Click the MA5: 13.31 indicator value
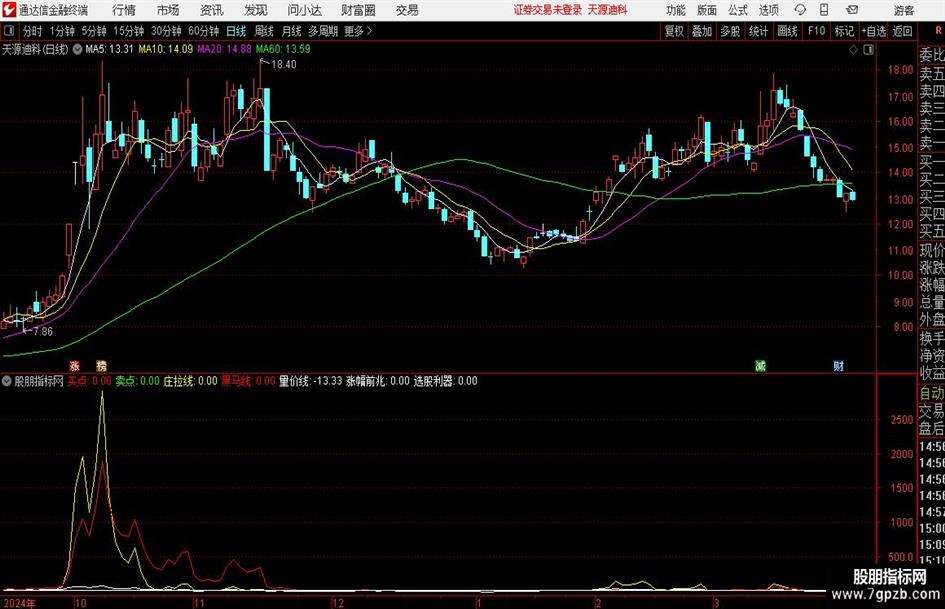Image resolution: width=945 pixels, height=609 pixels. 109,49
